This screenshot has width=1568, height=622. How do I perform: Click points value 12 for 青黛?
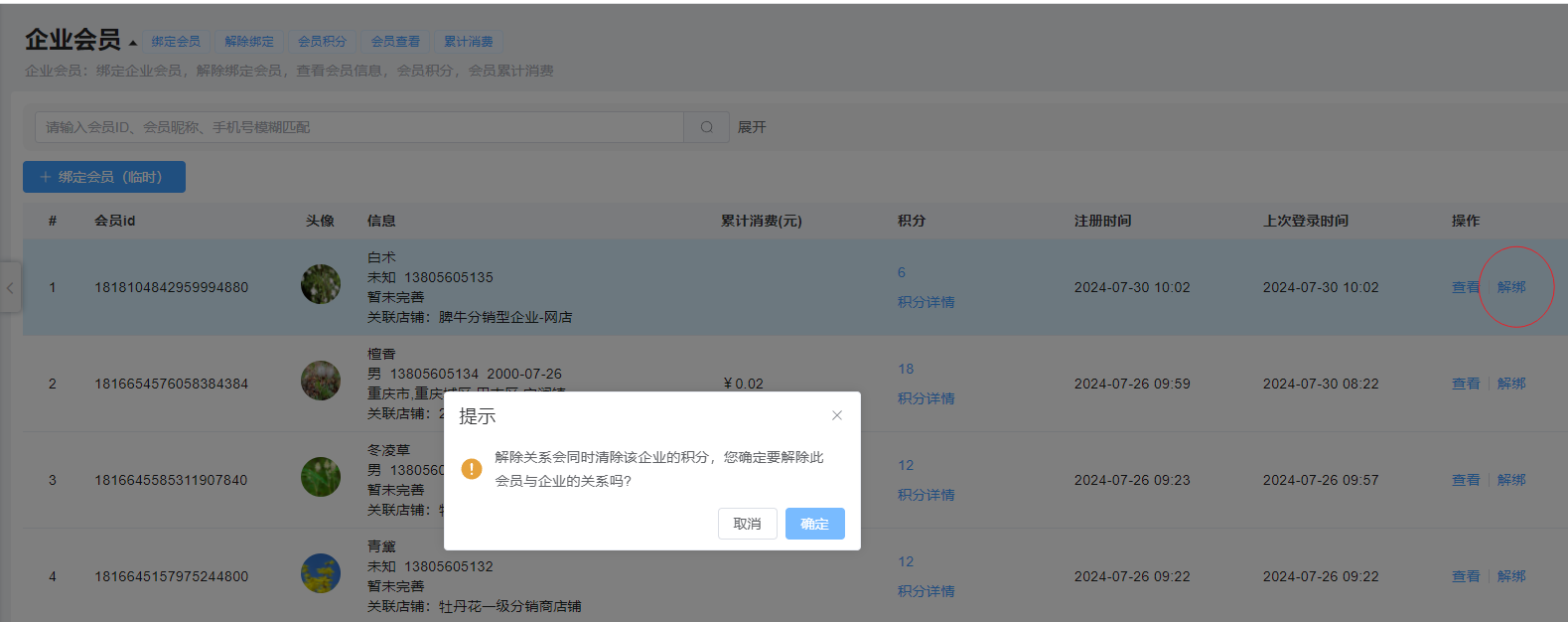pos(906,561)
